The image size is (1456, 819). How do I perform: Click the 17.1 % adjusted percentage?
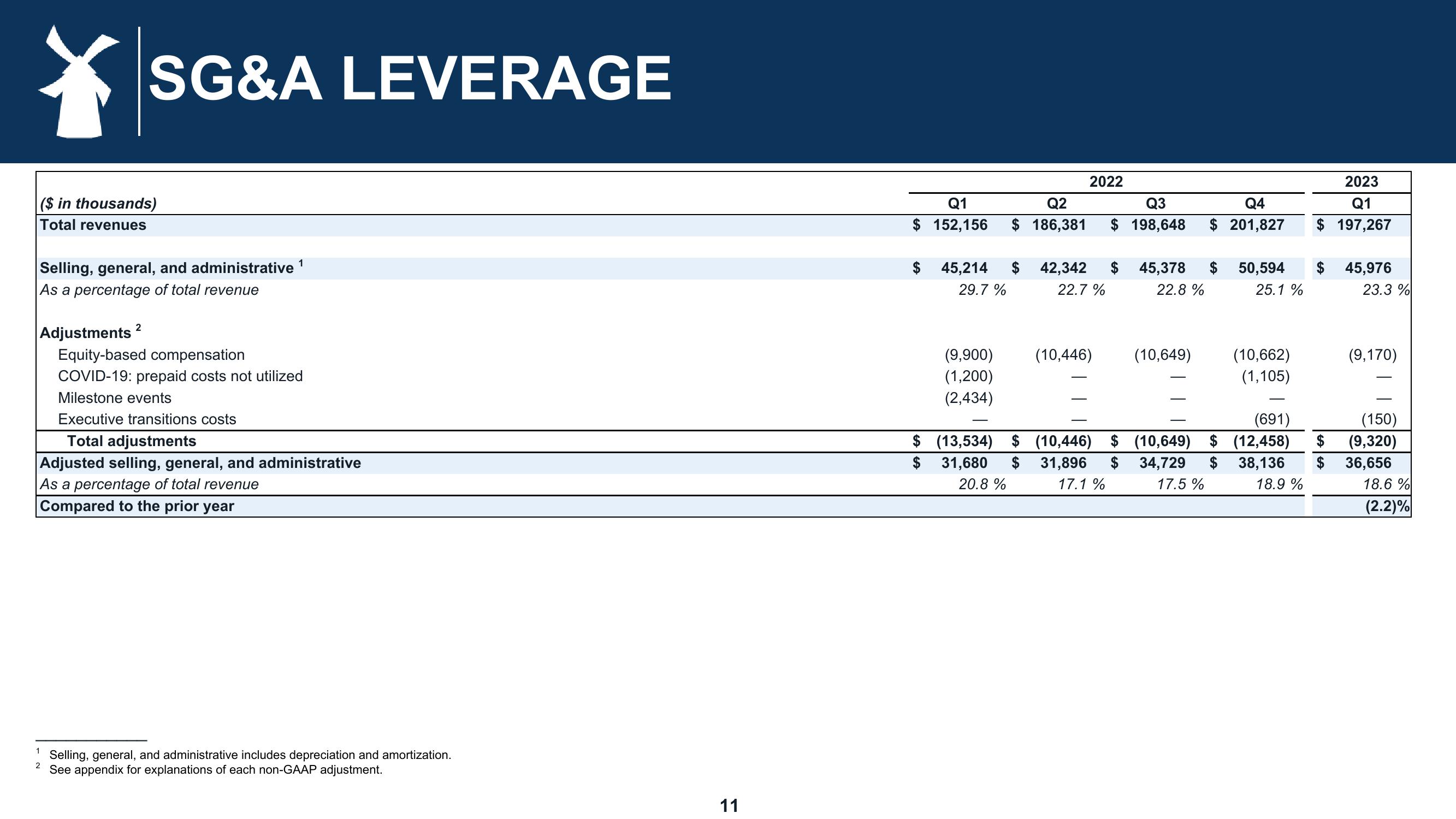coord(1081,484)
